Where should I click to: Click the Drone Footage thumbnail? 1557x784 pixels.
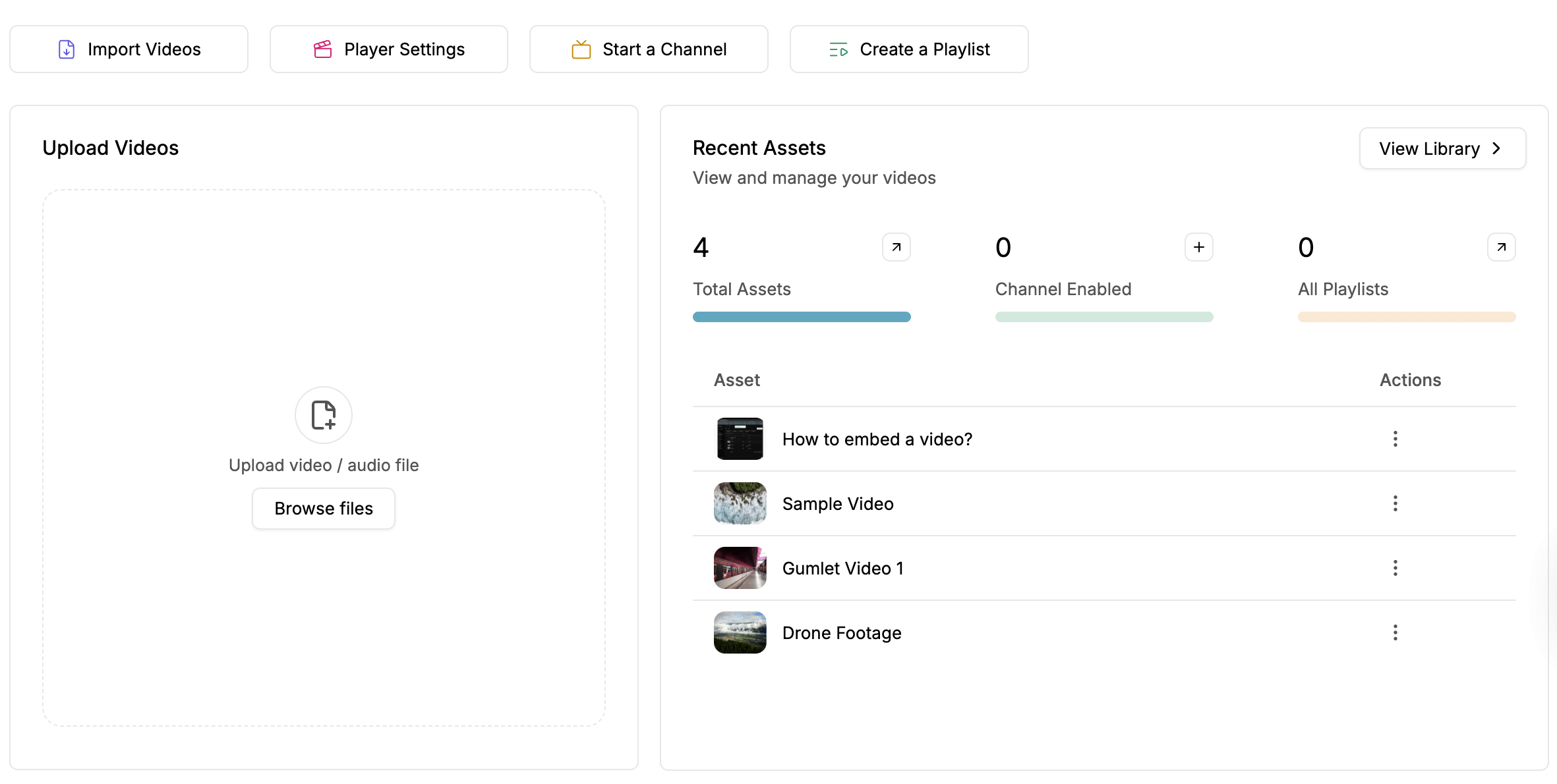pyautogui.click(x=740, y=632)
